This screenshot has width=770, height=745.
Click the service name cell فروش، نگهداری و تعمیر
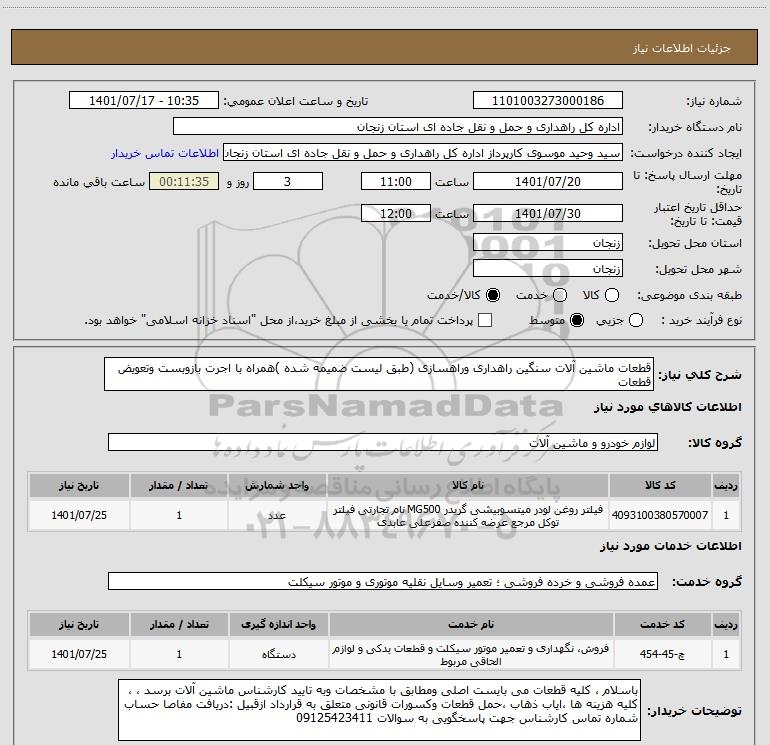tap(470, 654)
